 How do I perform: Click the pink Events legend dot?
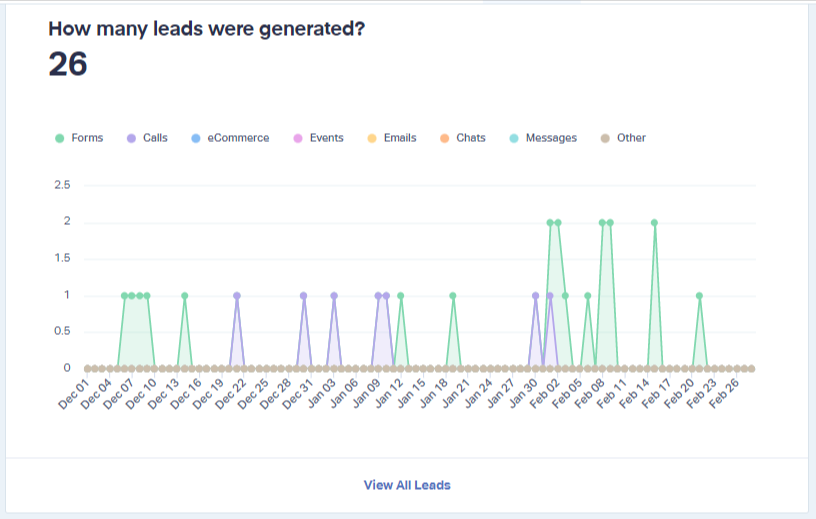pos(297,138)
